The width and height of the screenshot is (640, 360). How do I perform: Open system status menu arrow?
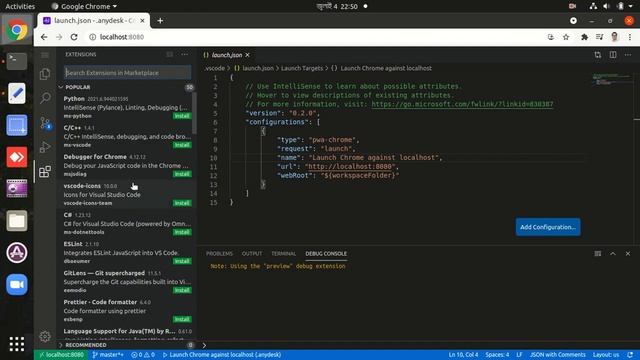[x=632, y=6]
